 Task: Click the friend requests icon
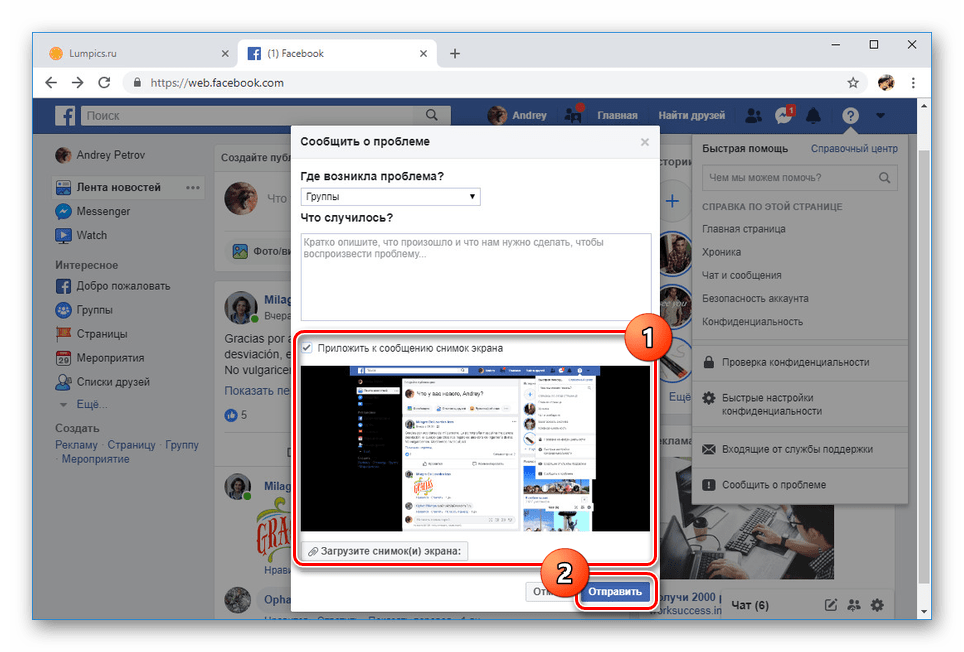[x=573, y=116]
